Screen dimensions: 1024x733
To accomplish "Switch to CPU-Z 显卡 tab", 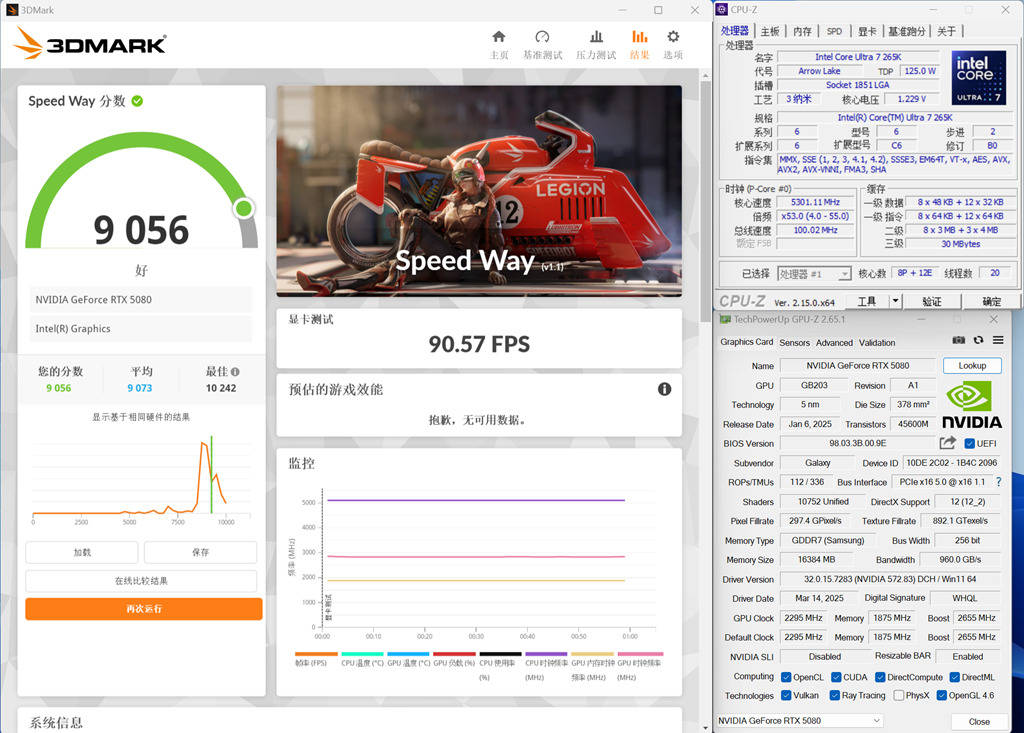I will pos(867,31).
